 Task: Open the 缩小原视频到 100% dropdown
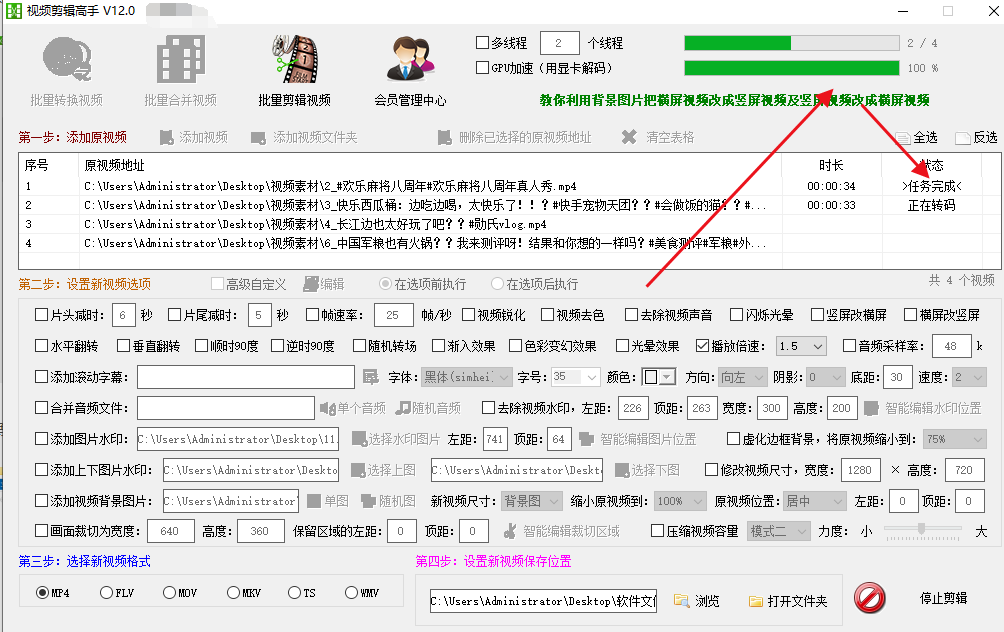click(x=681, y=501)
